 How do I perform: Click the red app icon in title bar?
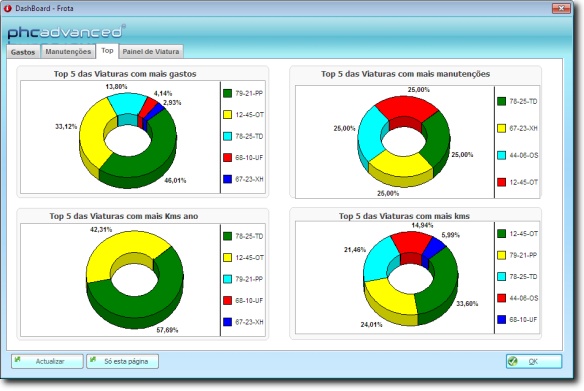(x=7, y=8)
